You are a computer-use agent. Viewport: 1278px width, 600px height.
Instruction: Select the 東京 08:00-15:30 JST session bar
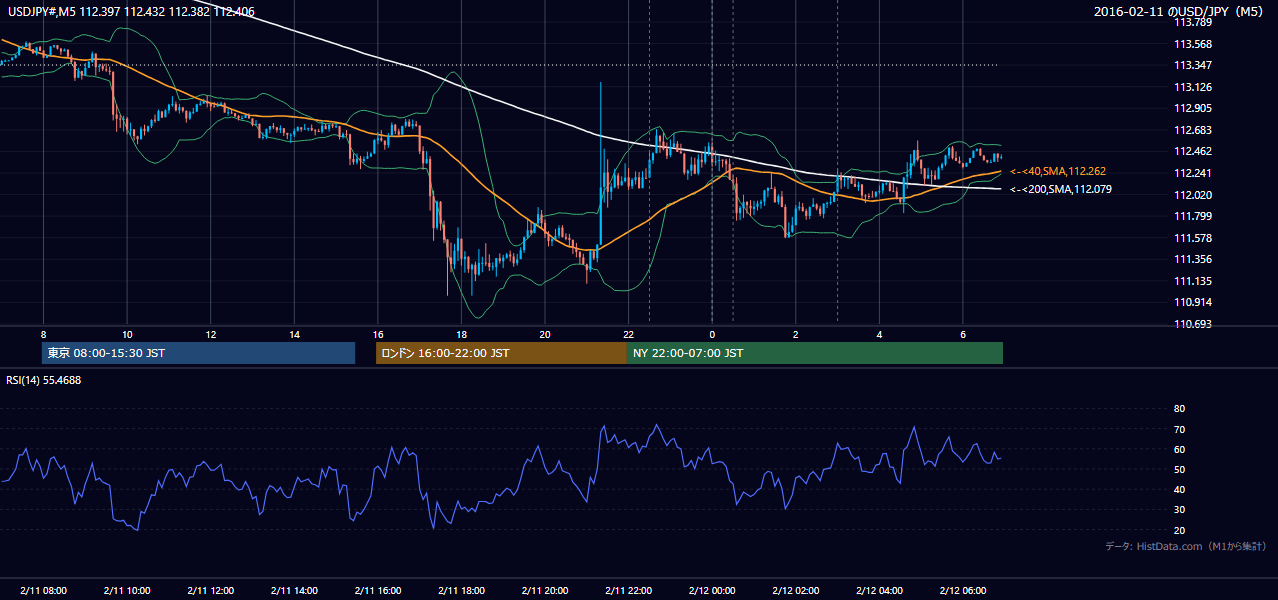(198, 353)
